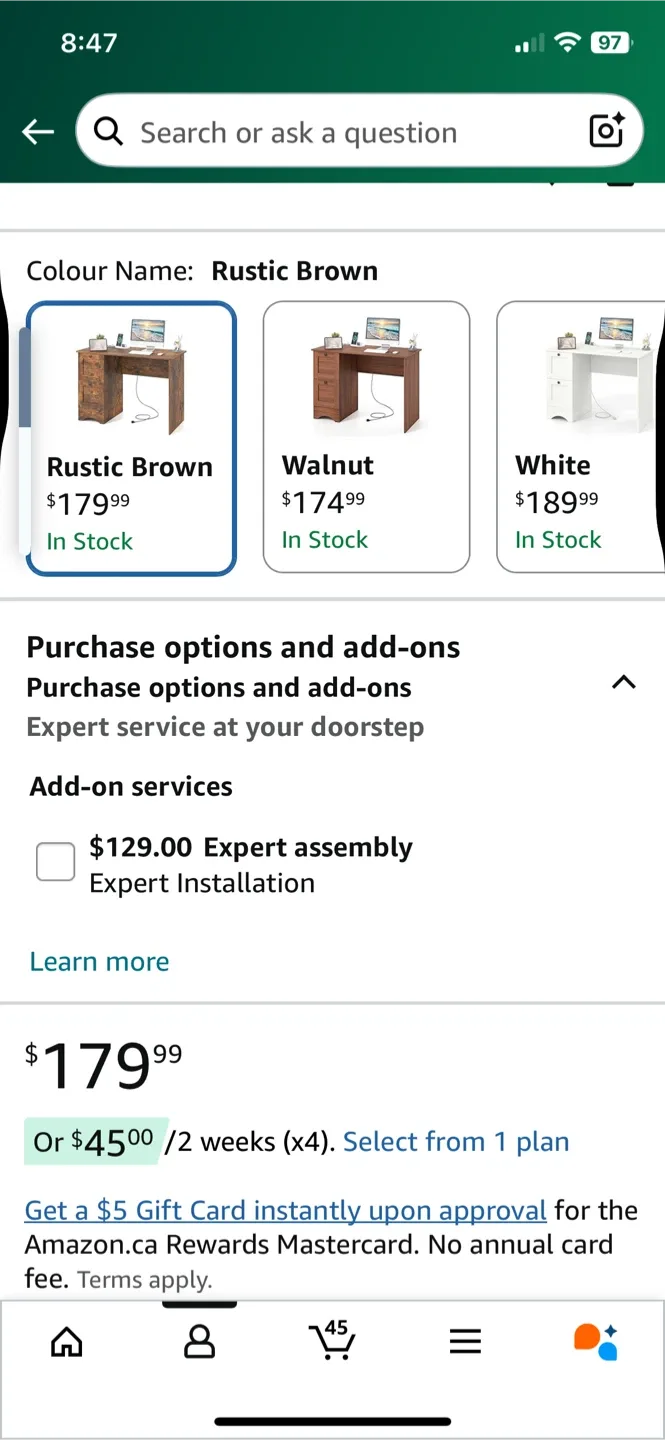Enable the $129.00 Expert assembly service
Screen dimensions: 665x1440
click(55, 861)
